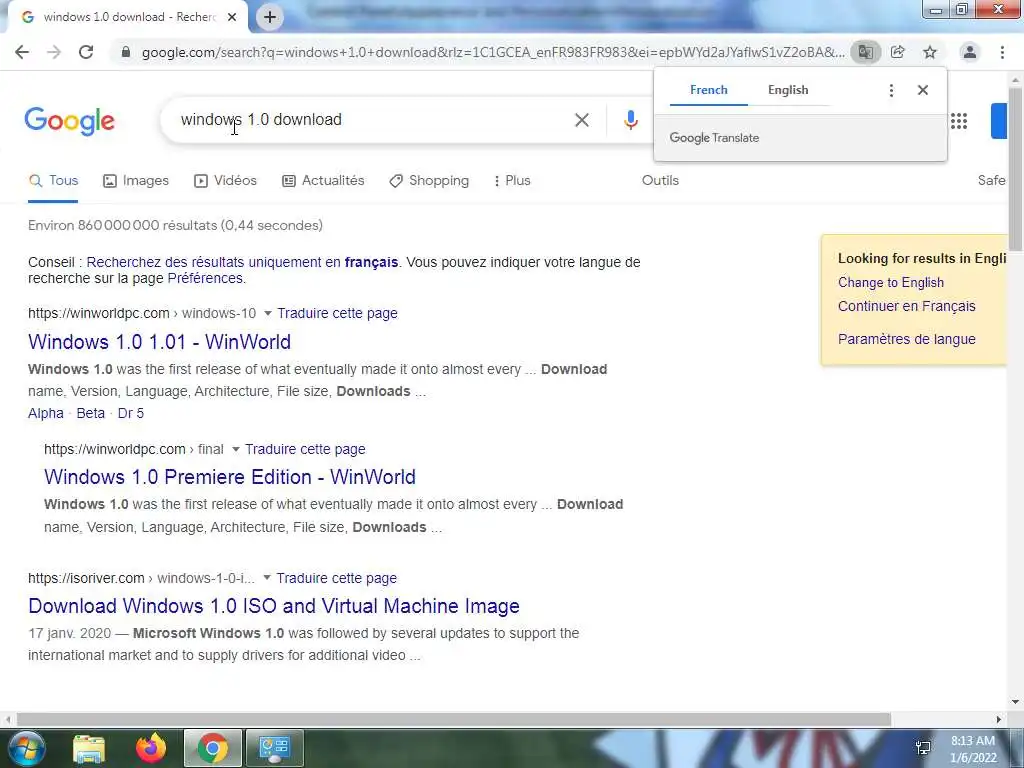Click the Google Translate label in popup
Image resolution: width=1024 pixels, height=768 pixels.
point(714,138)
